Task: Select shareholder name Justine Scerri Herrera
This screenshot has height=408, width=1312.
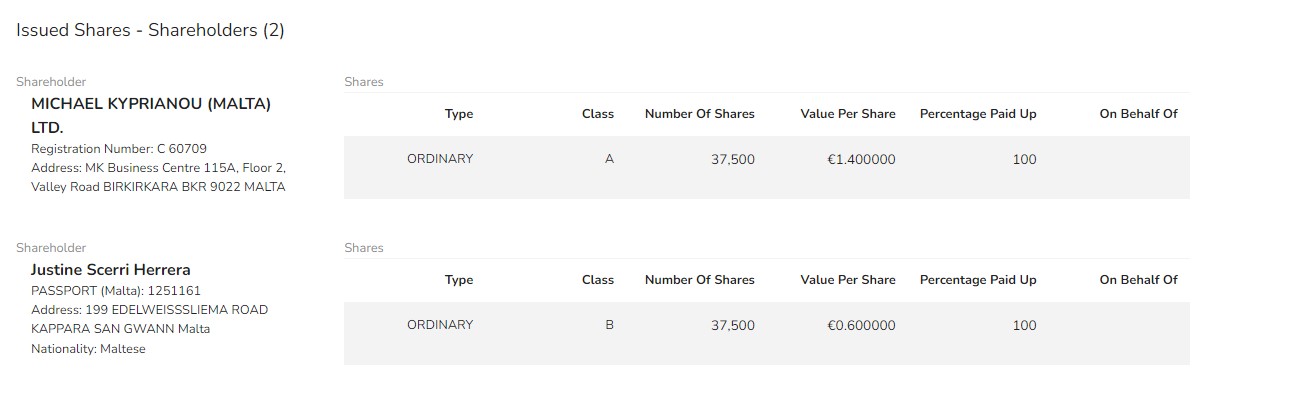Action: point(111,270)
